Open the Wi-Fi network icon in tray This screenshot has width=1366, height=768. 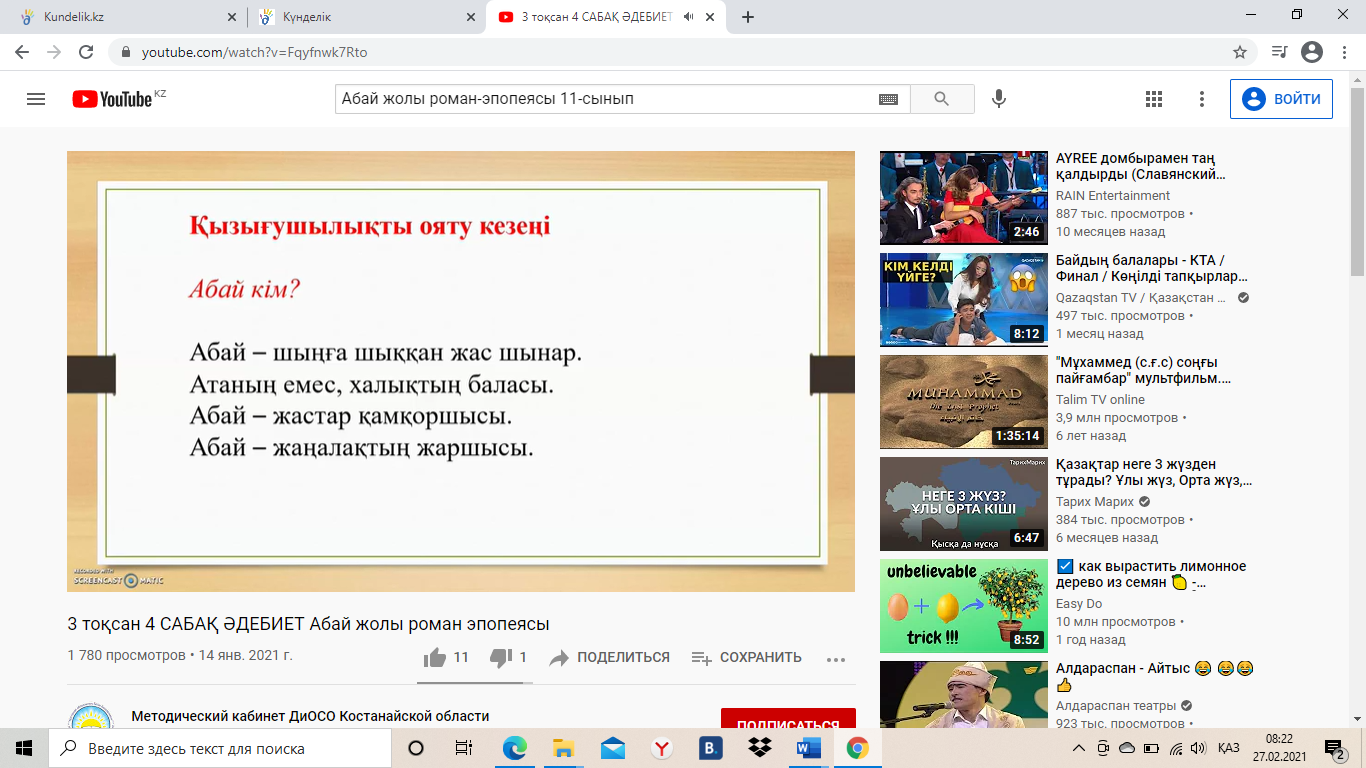click(1176, 748)
